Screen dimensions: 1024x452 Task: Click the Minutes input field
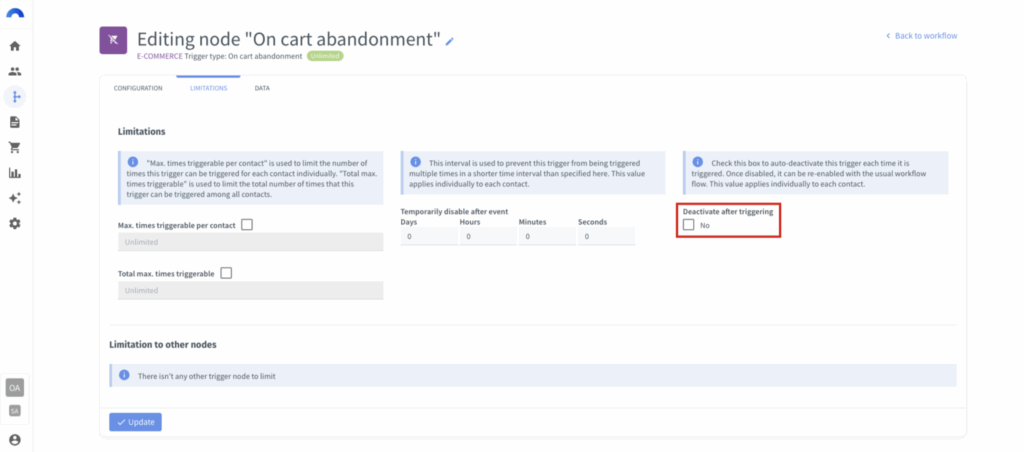545,237
